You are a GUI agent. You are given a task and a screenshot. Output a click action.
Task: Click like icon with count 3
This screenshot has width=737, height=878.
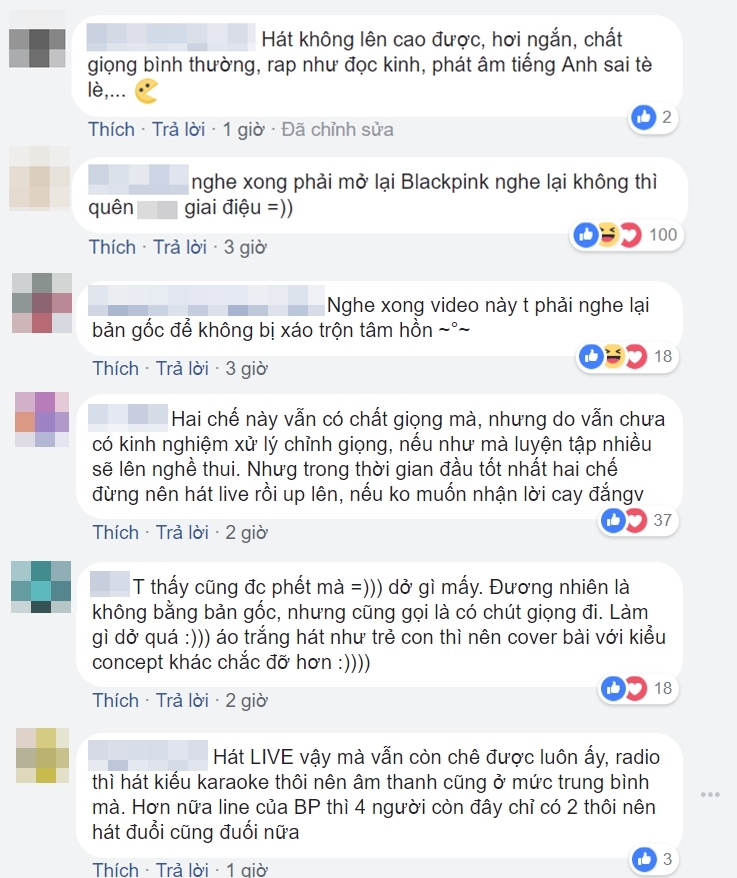[x=644, y=858]
